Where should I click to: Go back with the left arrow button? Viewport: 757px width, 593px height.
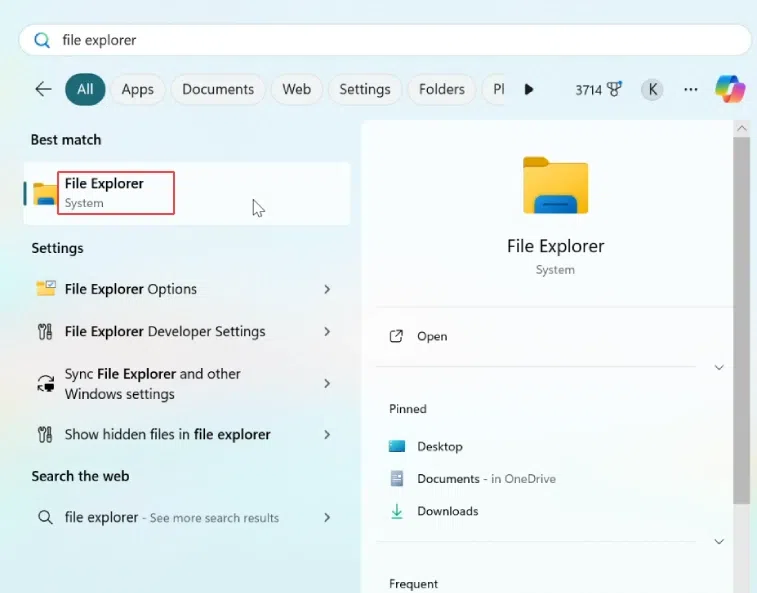click(43, 89)
